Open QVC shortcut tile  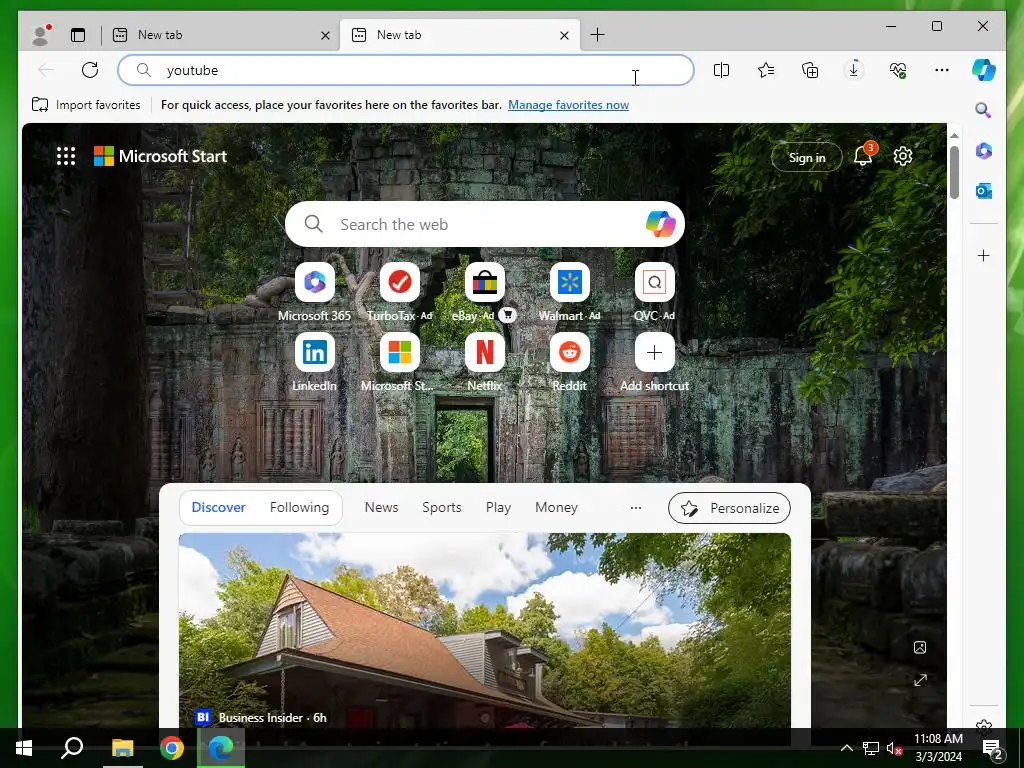point(654,282)
